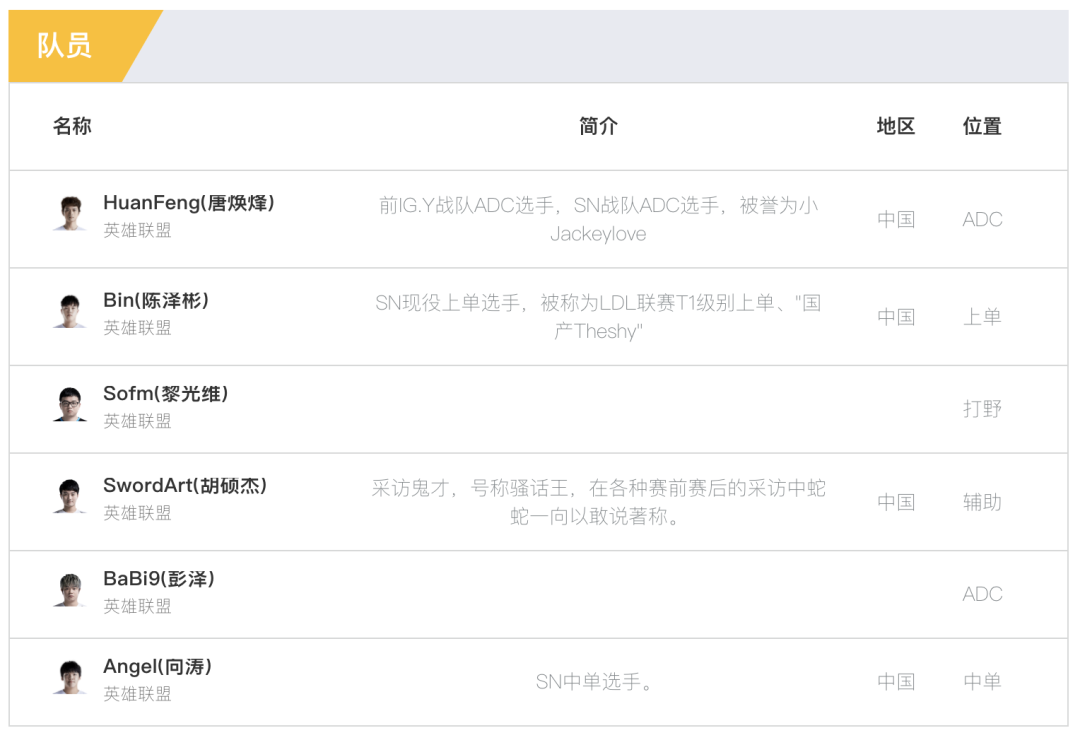Viewport: 1080px width, 745px height.
Task: Click the 打野 position in Sofm's row
Action: coord(982,409)
